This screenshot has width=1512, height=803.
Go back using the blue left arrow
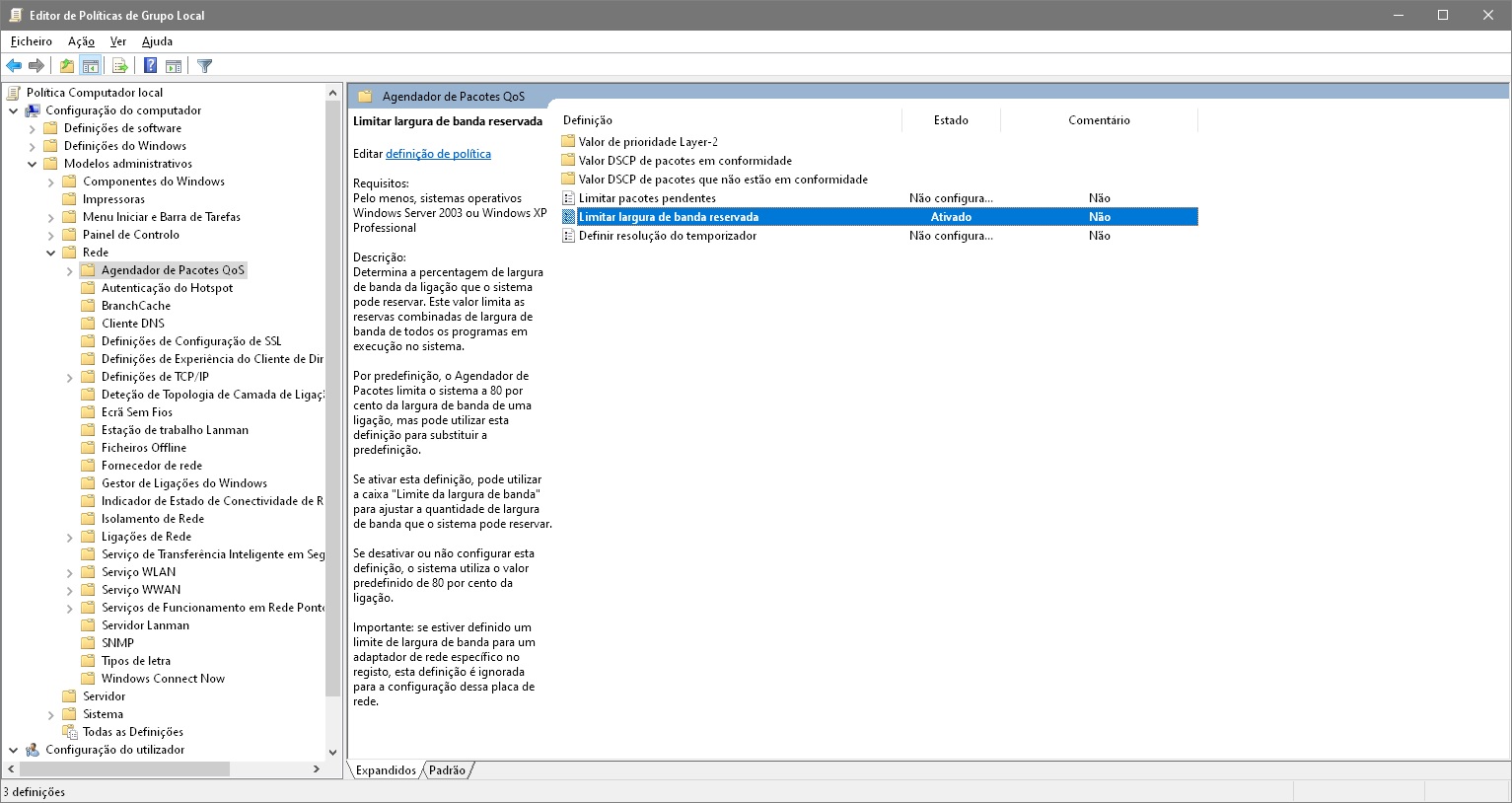click(14, 66)
